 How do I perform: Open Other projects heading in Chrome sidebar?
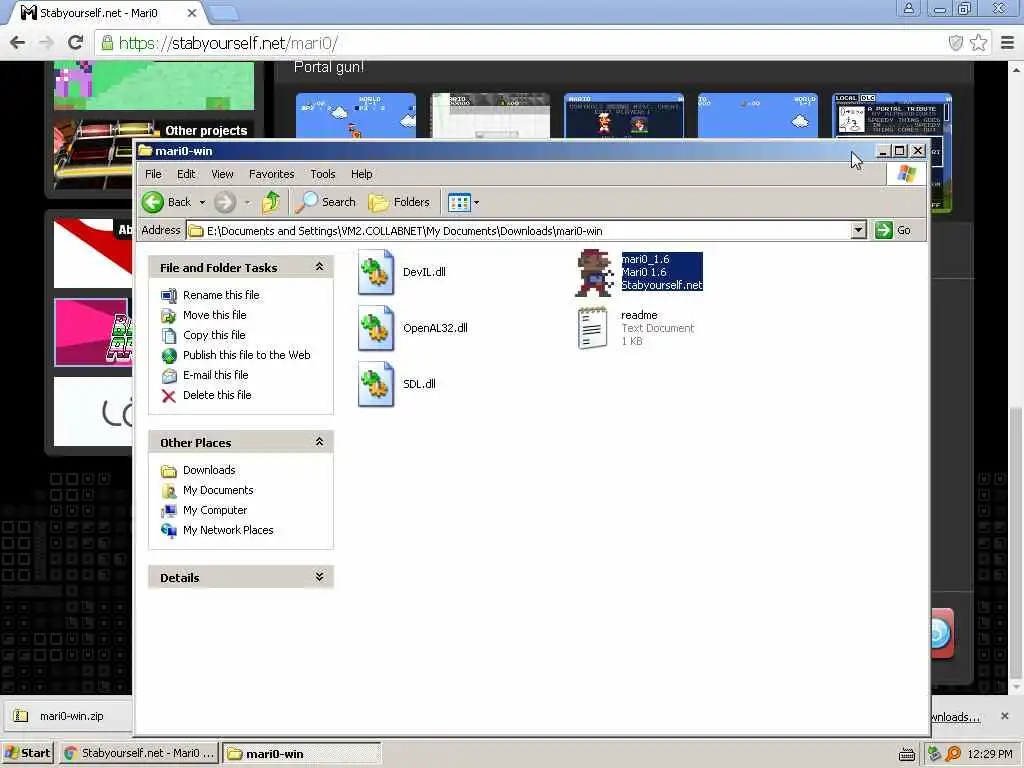coord(206,131)
